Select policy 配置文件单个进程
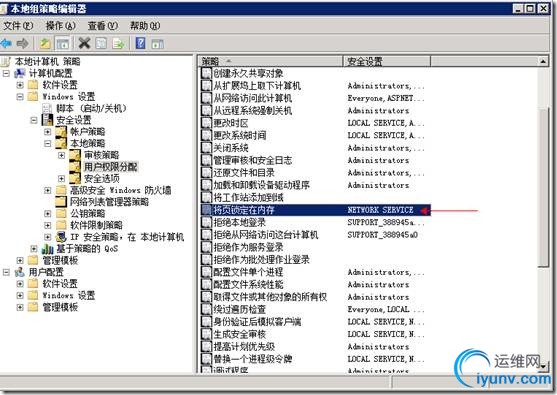 [x=248, y=272]
